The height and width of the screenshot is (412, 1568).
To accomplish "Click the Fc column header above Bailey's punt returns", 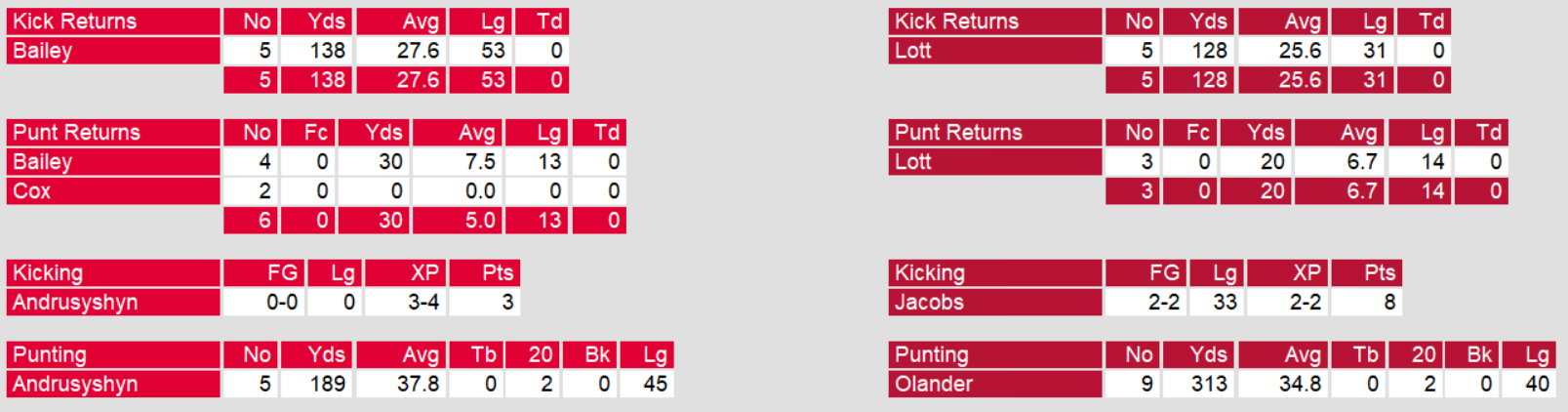I will click(315, 133).
